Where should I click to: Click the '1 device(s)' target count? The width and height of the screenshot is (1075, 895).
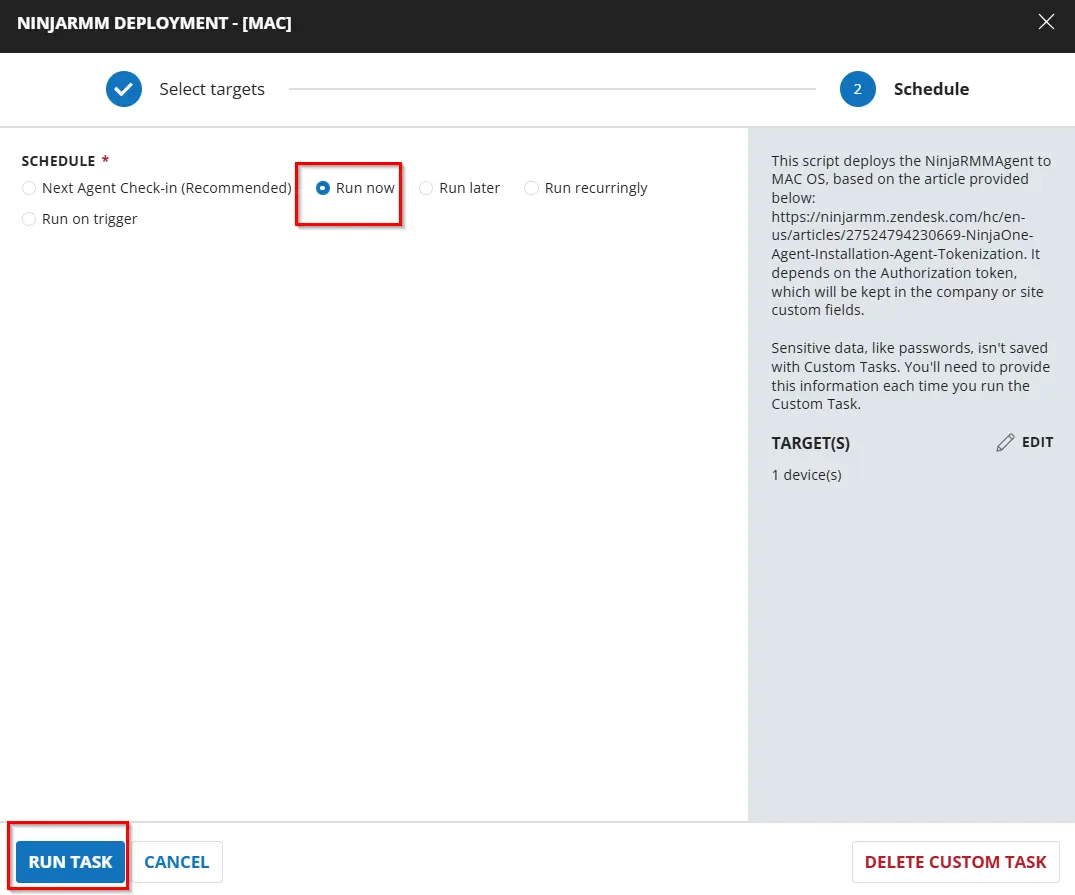[806, 475]
